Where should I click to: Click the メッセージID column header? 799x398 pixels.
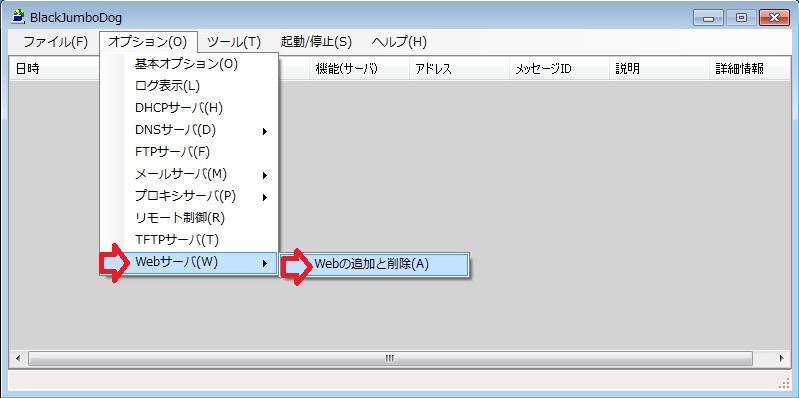pyautogui.click(x=559, y=69)
